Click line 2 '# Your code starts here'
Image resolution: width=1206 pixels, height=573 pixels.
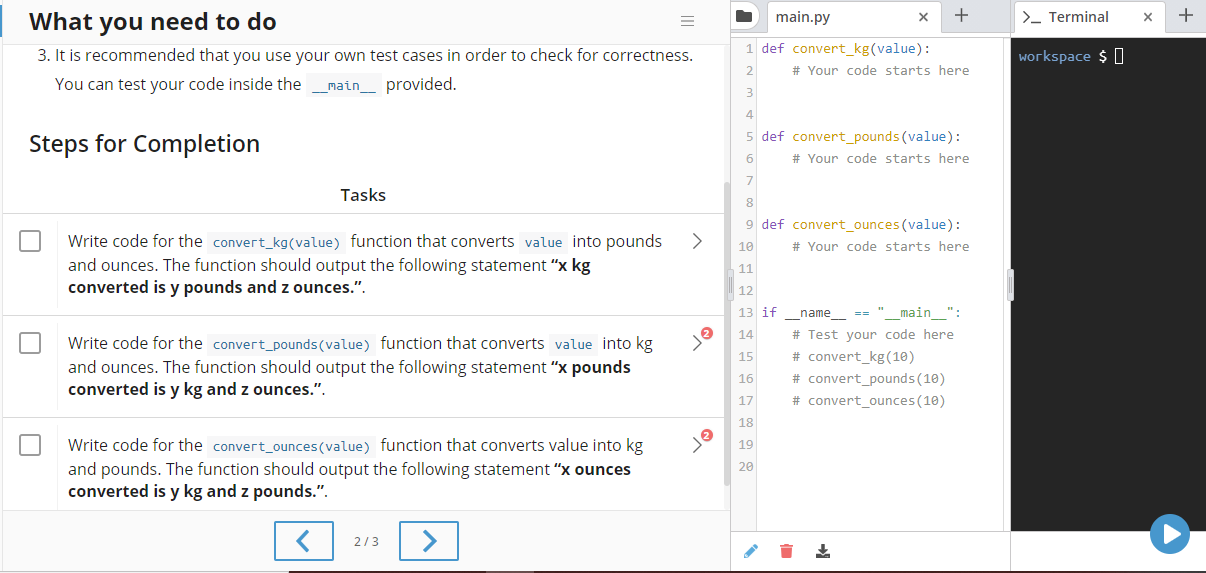click(x=881, y=70)
